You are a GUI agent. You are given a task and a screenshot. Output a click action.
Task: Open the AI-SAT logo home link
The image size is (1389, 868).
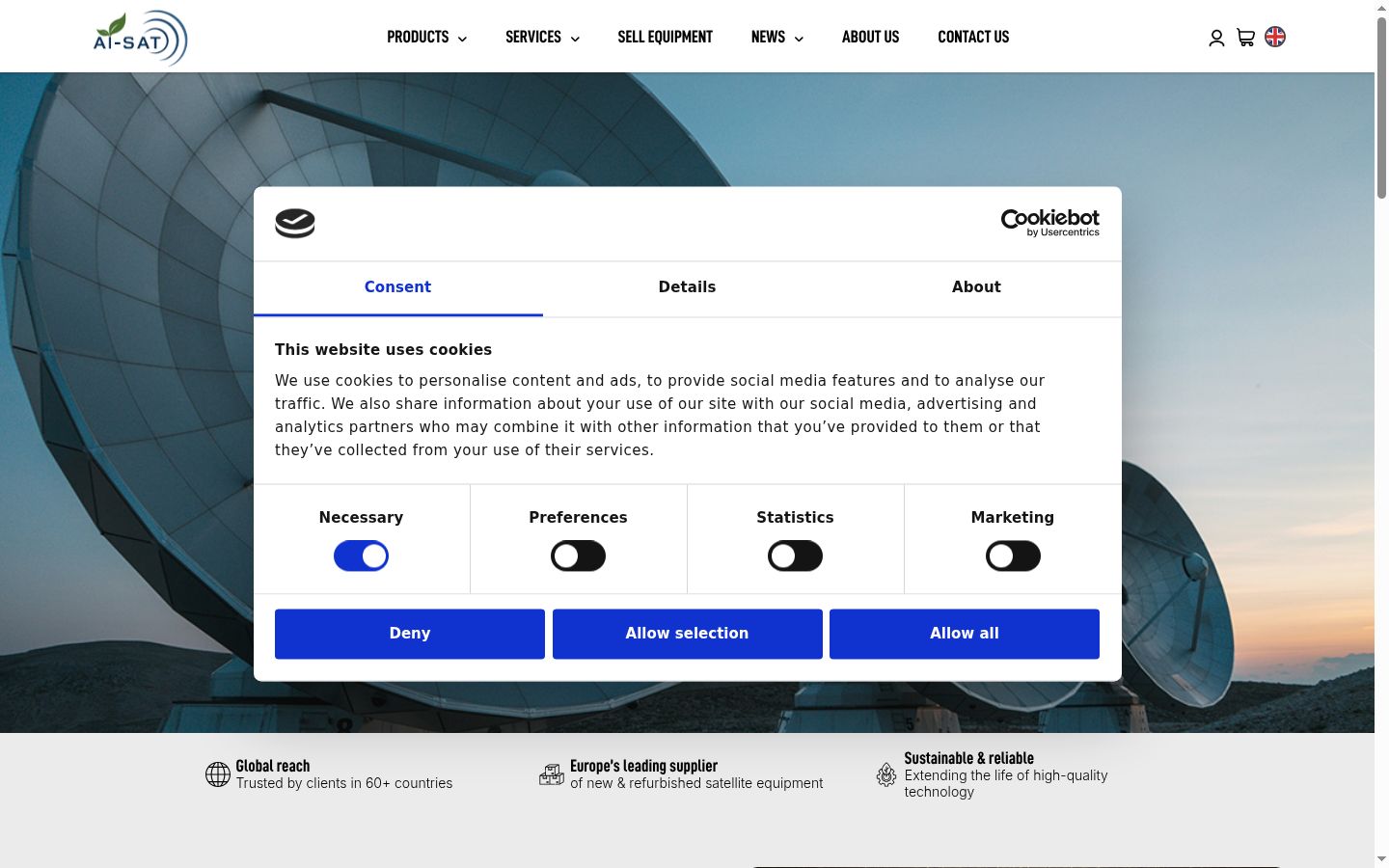tap(140, 39)
